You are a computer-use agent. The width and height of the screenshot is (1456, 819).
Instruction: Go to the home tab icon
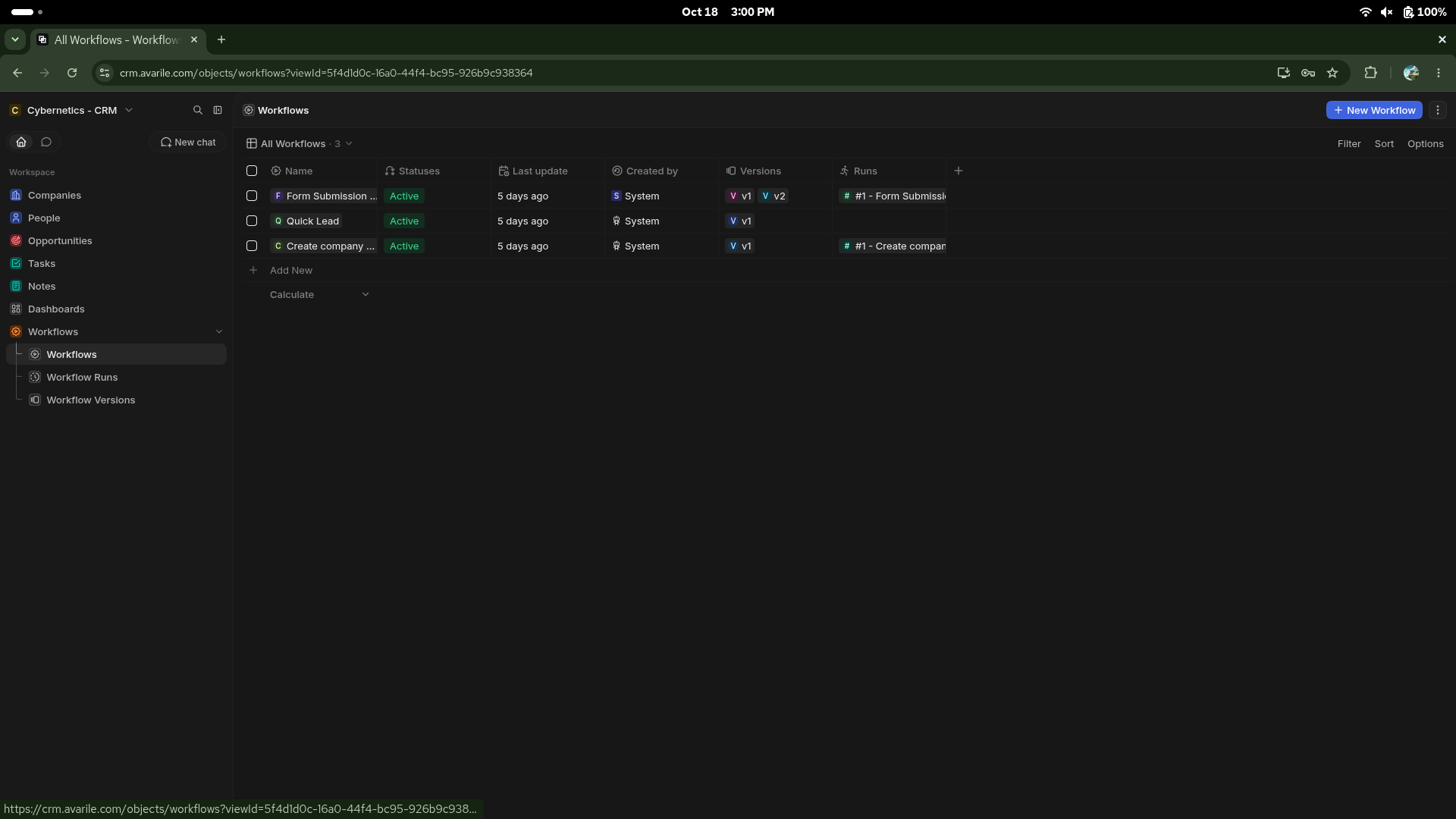click(x=21, y=142)
